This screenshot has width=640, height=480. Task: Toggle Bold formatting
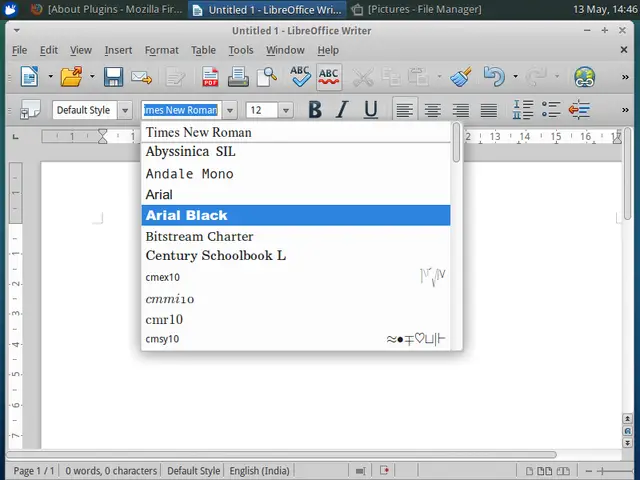315,110
